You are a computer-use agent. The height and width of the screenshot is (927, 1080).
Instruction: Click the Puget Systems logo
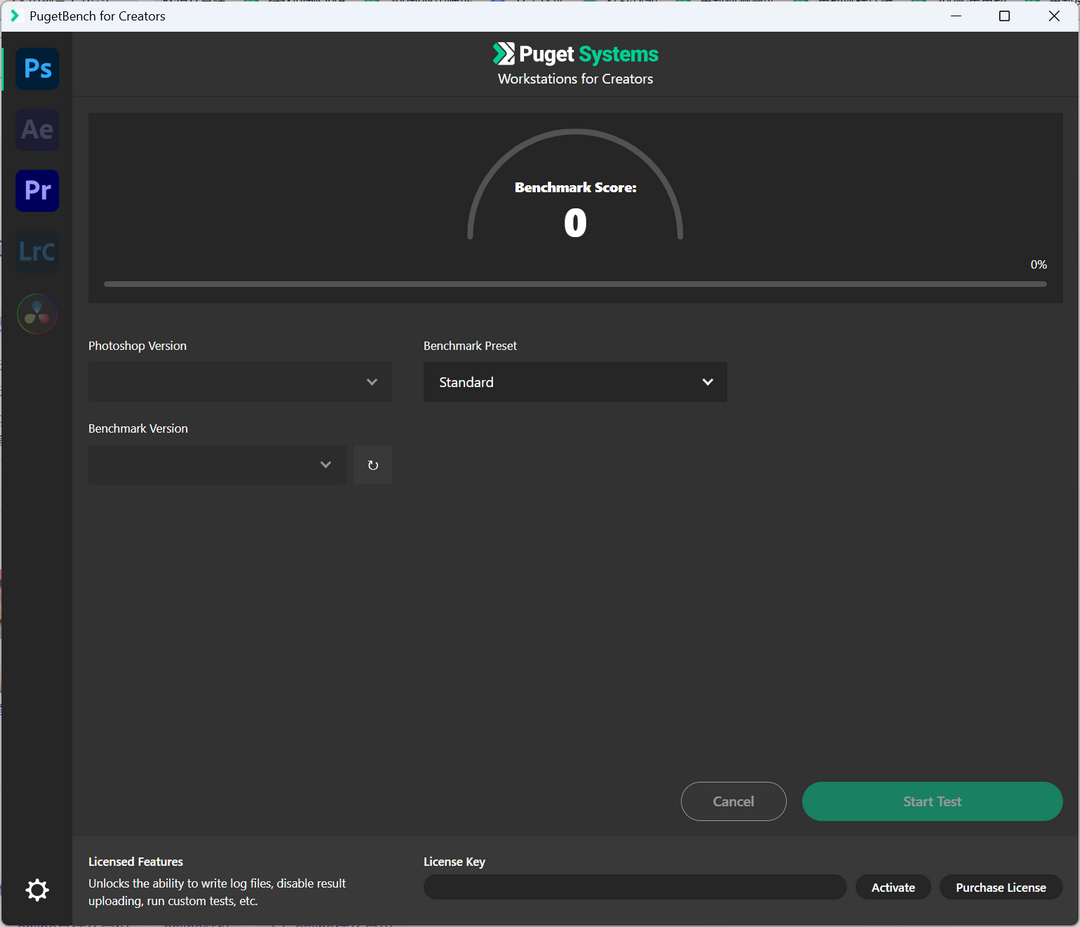click(x=575, y=54)
